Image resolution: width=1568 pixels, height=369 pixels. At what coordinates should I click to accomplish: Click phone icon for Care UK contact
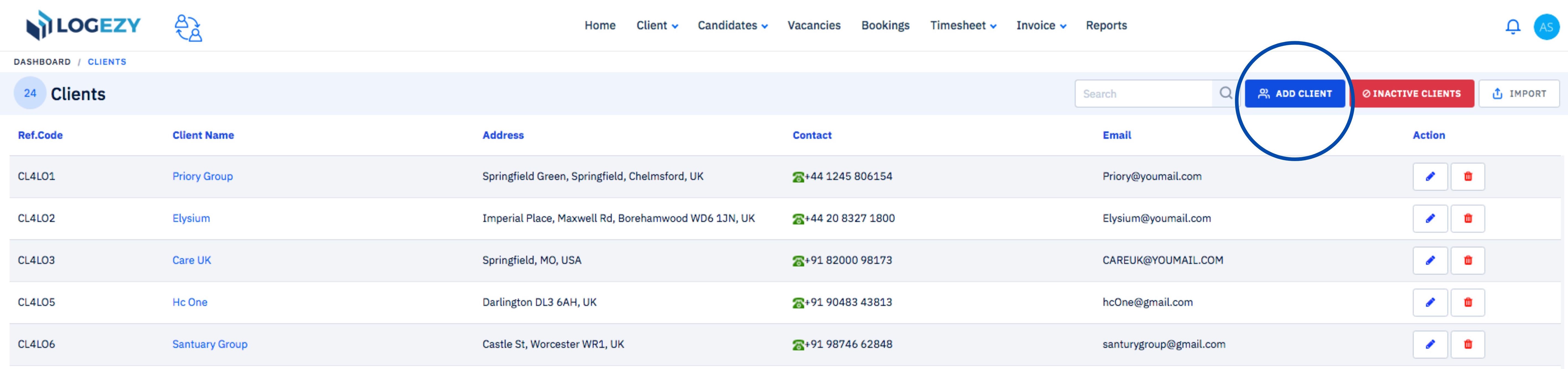(x=798, y=261)
